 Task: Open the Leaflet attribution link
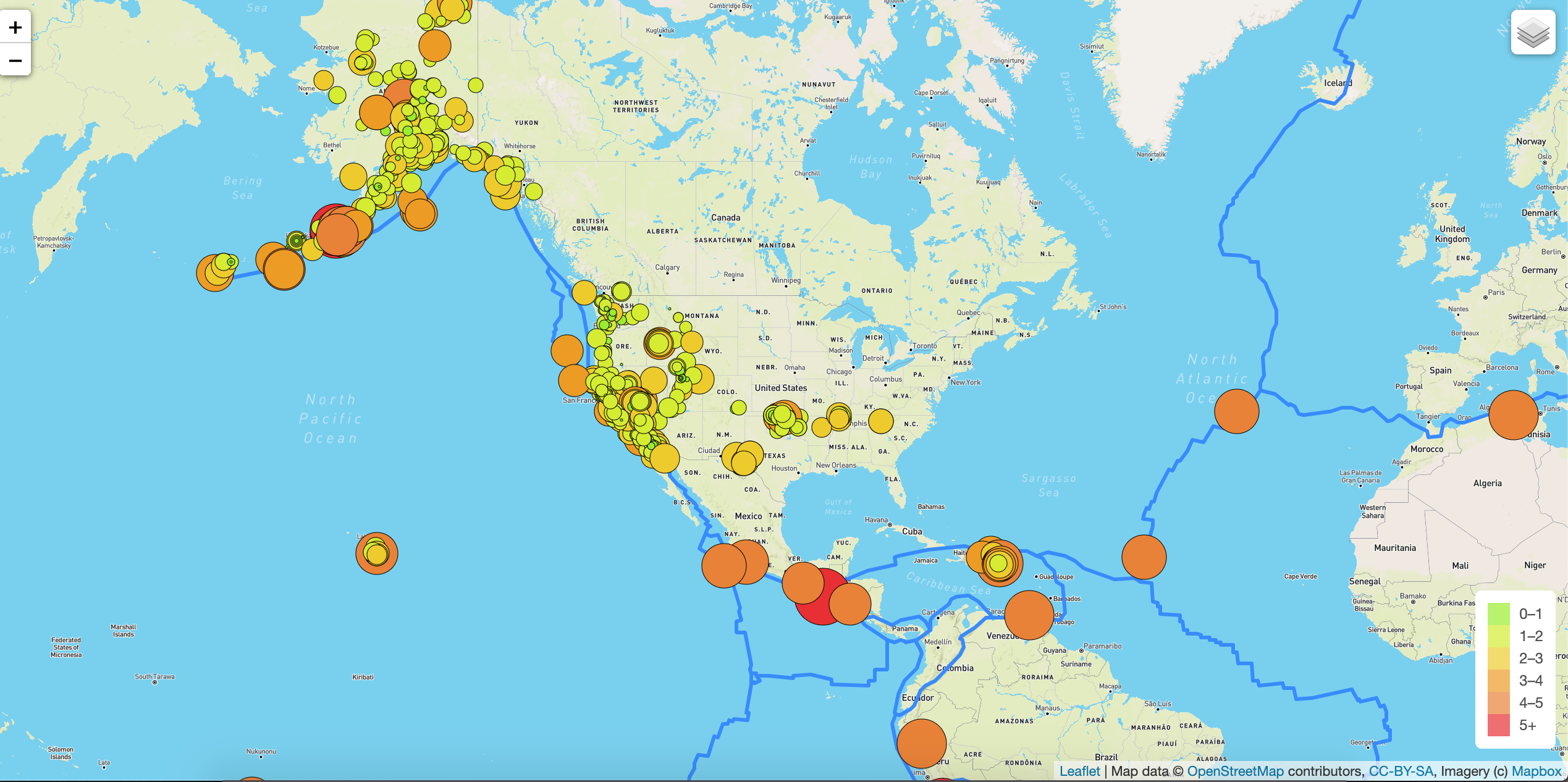pos(1079,771)
